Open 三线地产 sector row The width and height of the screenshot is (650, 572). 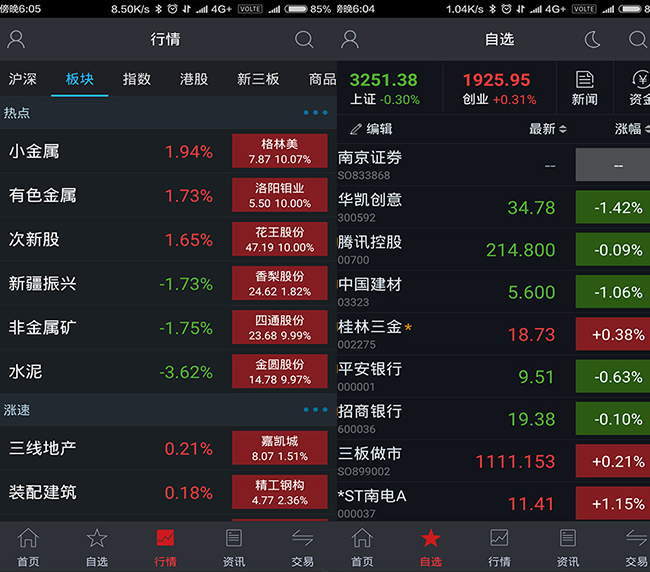[168, 448]
